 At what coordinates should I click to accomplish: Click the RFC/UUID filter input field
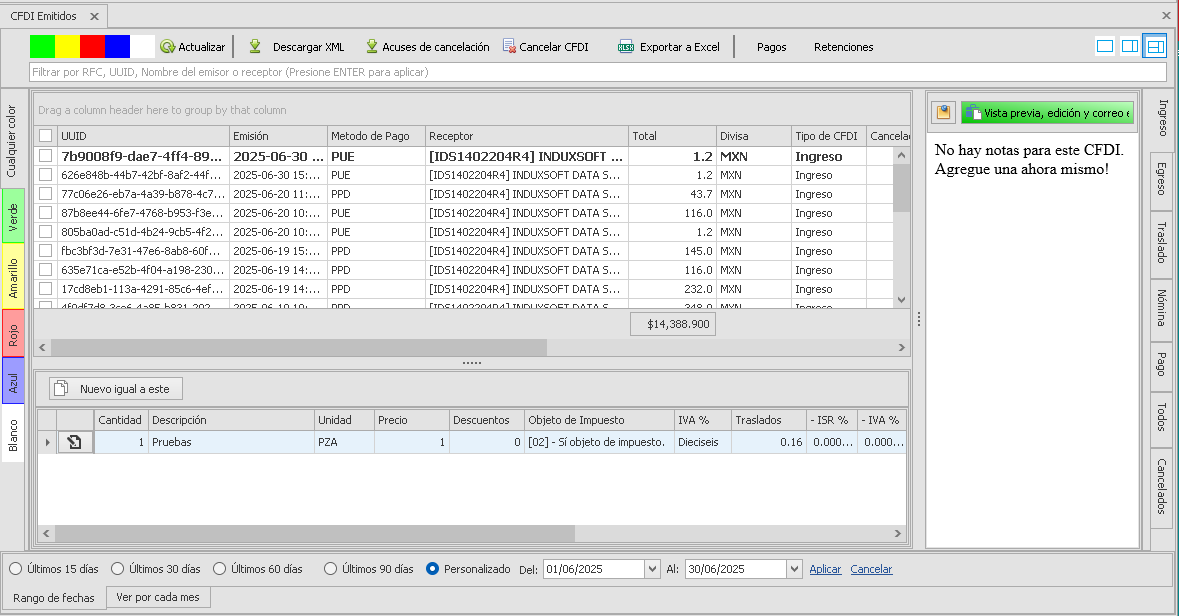pyautogui.click(x=597, y=72)
